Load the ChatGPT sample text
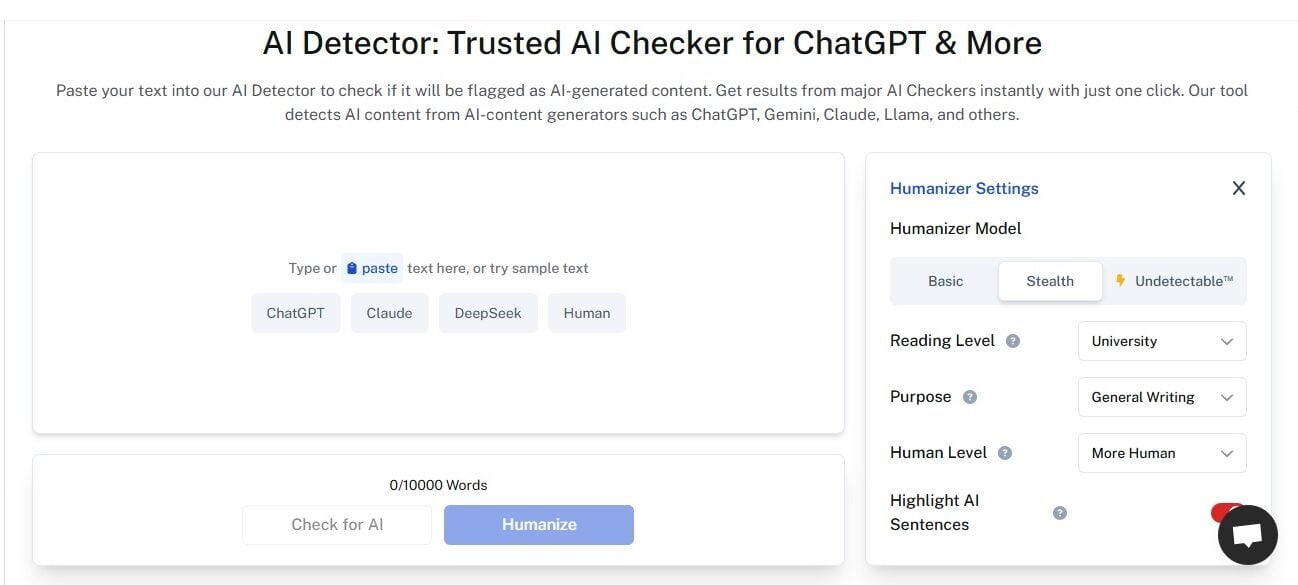 tap(295, 313)
